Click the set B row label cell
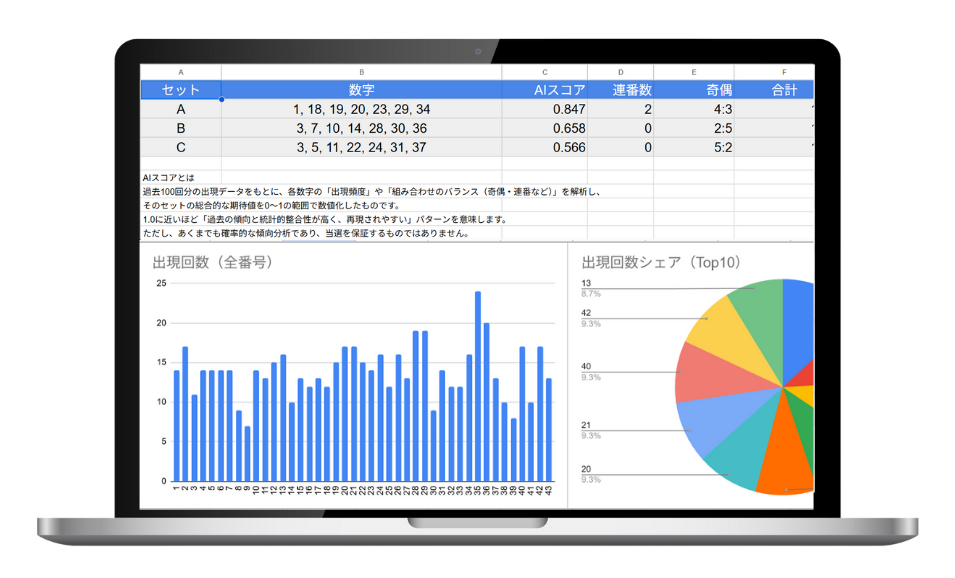 [x=180, y=128]
